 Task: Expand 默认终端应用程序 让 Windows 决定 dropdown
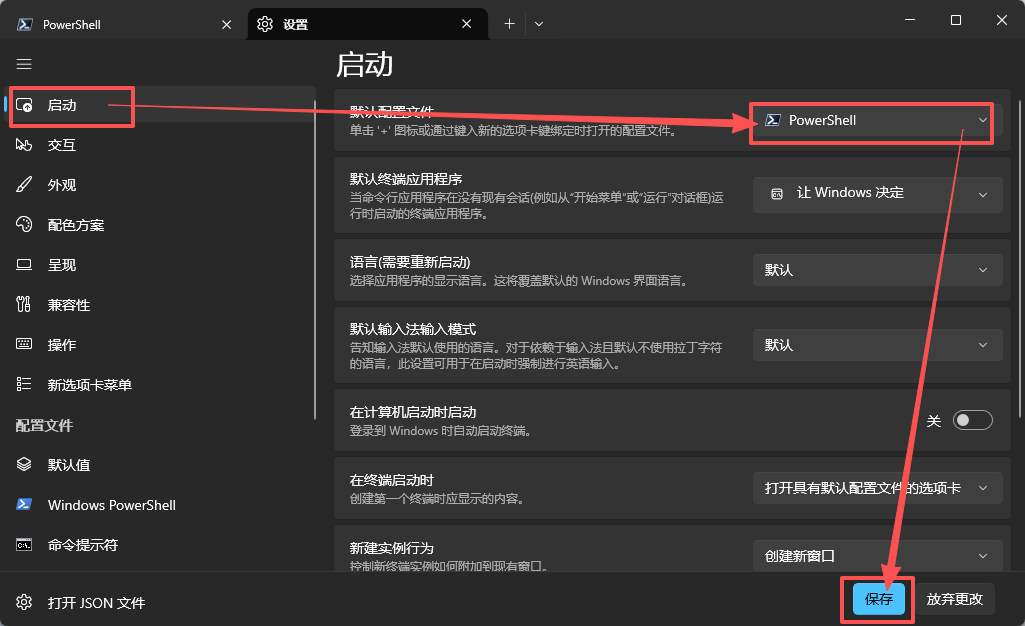[877, 194]
